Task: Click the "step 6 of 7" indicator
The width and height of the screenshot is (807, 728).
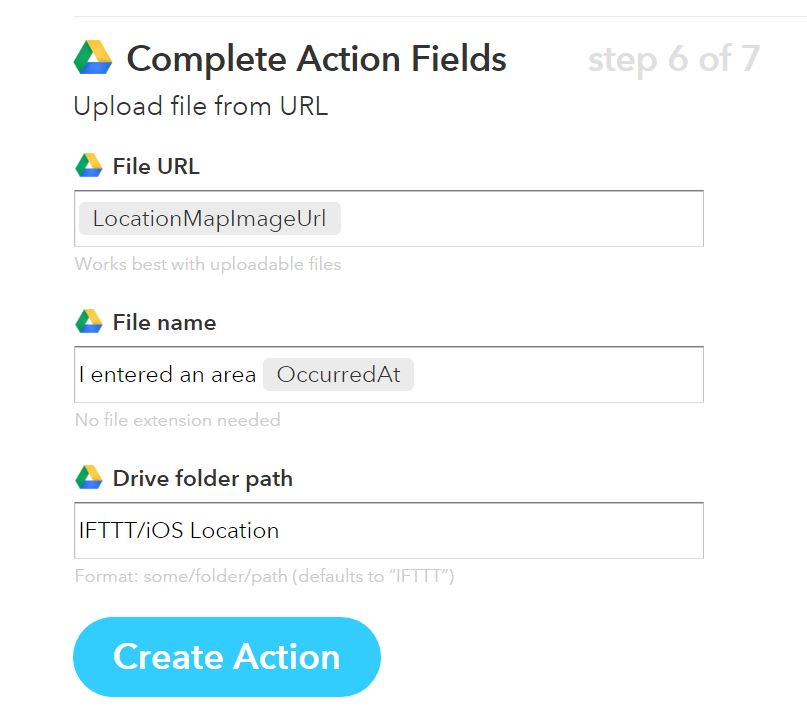Action: tap(673, 59)
